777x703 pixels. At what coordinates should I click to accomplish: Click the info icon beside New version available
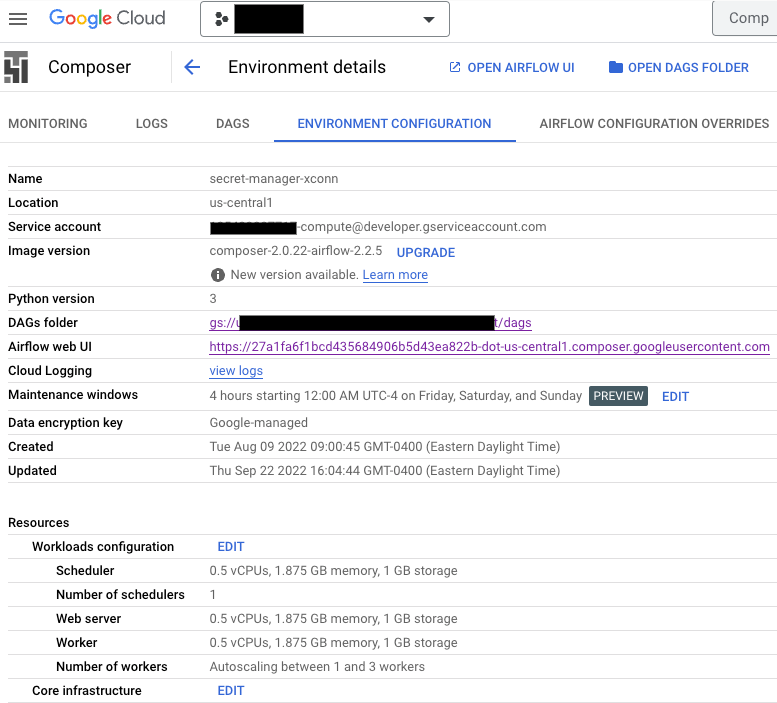click(x=218, y=275)
